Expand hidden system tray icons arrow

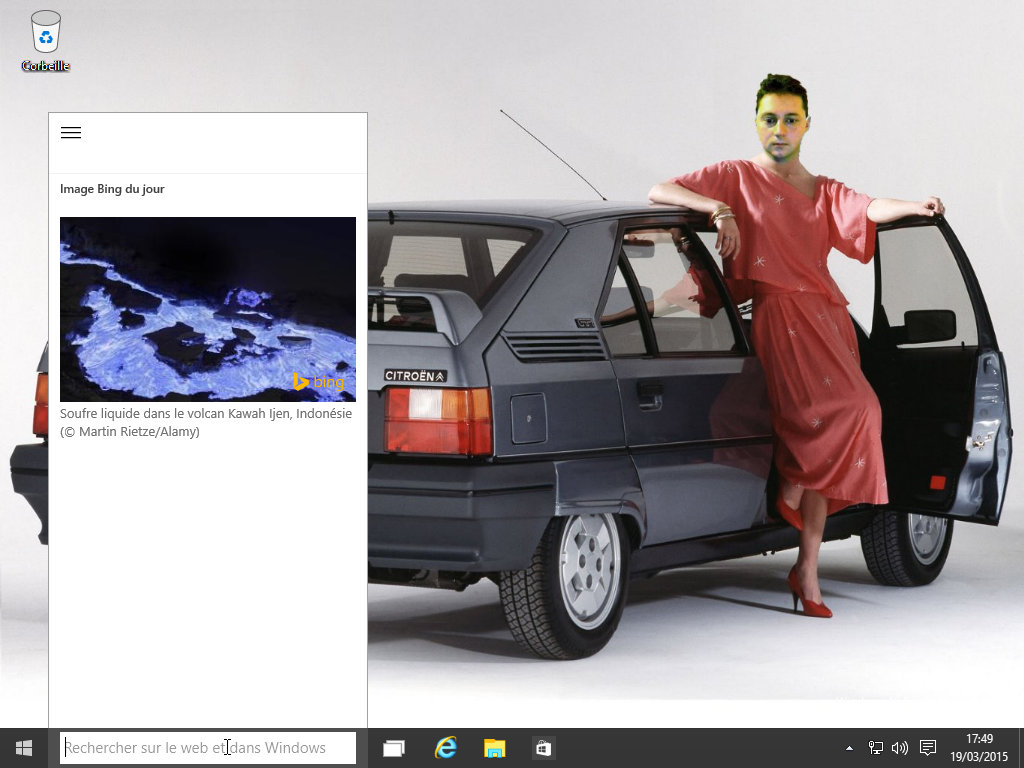(x=850, y=748)
